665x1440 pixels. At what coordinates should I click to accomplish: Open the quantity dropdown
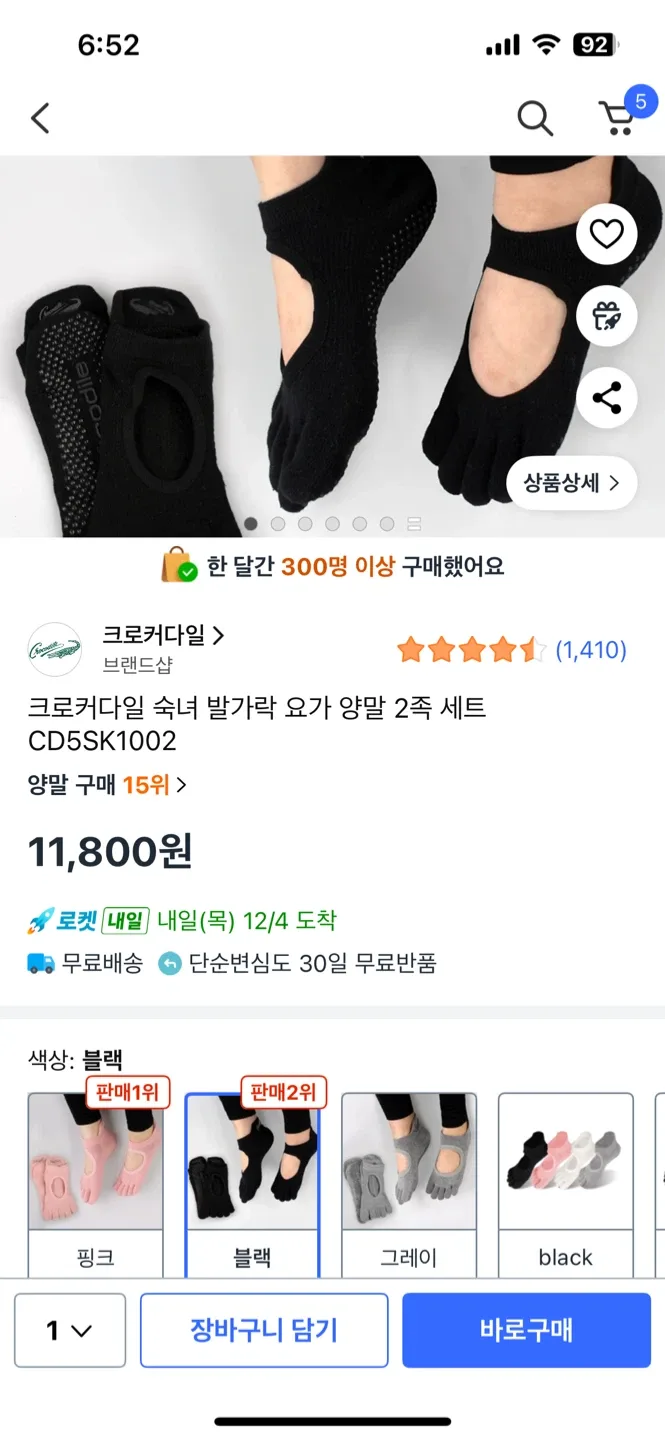tap(70, 1330)
